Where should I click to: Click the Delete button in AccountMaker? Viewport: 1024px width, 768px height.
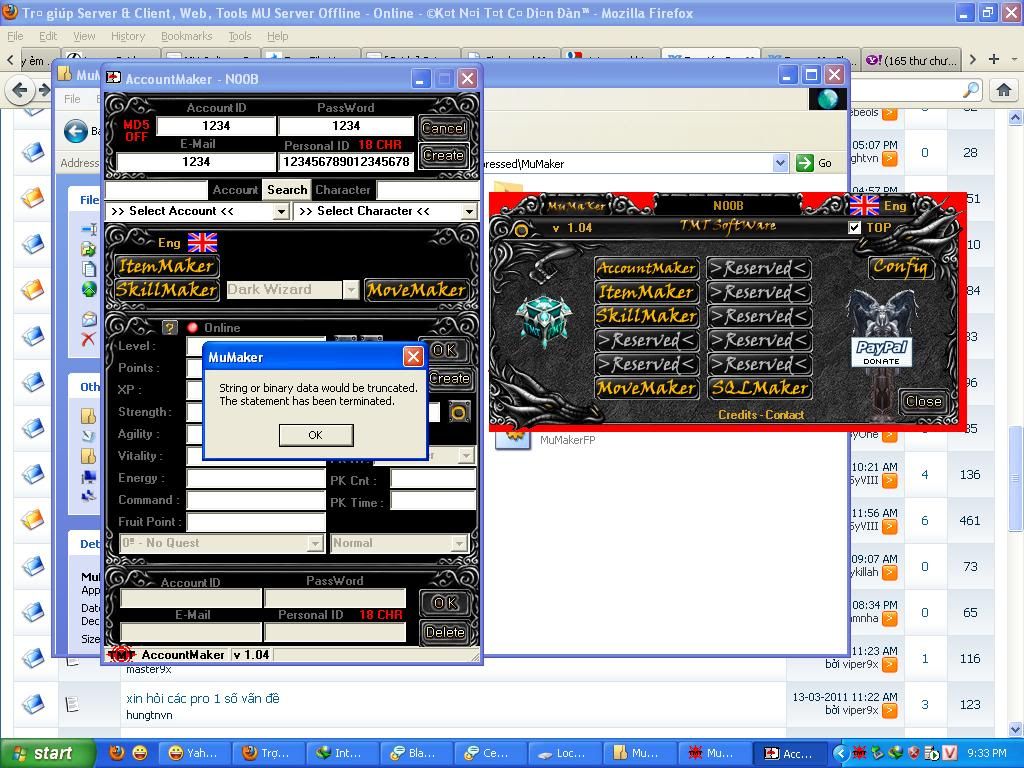click(445, 632)
